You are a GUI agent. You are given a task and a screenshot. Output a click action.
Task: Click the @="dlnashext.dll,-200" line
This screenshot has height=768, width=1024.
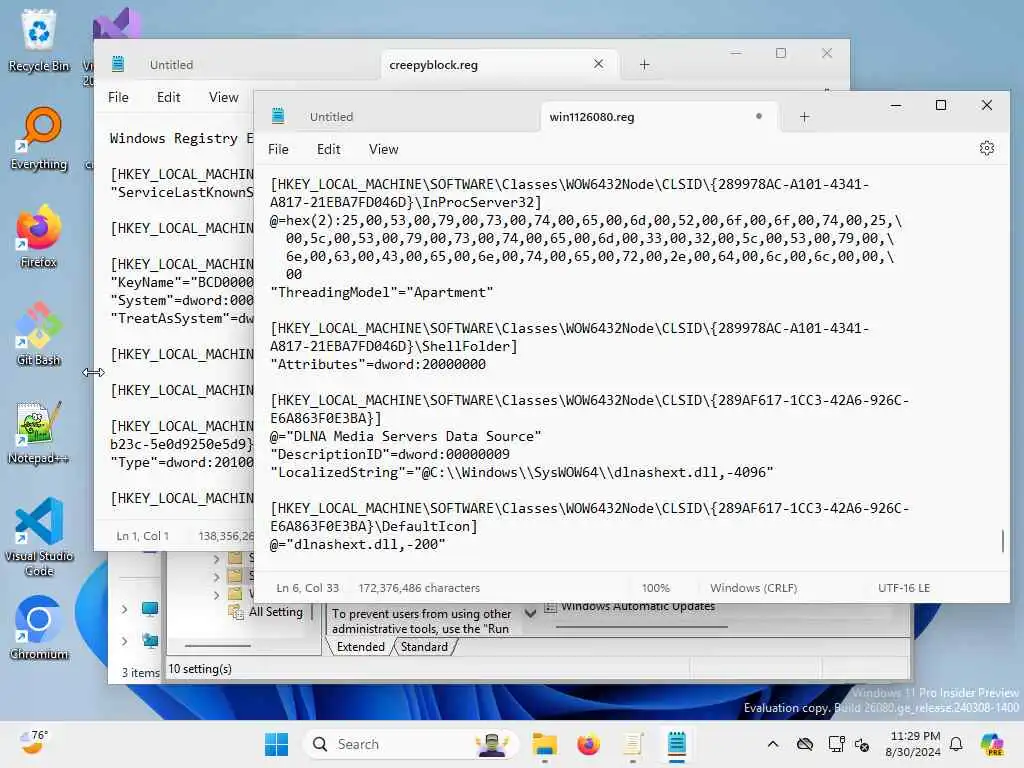358,545
